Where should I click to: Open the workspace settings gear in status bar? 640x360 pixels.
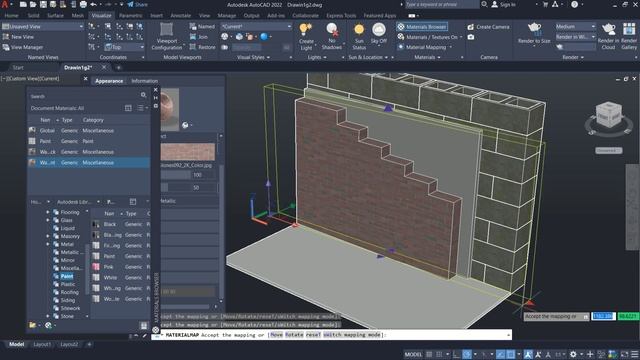click(x=573, y=354)
